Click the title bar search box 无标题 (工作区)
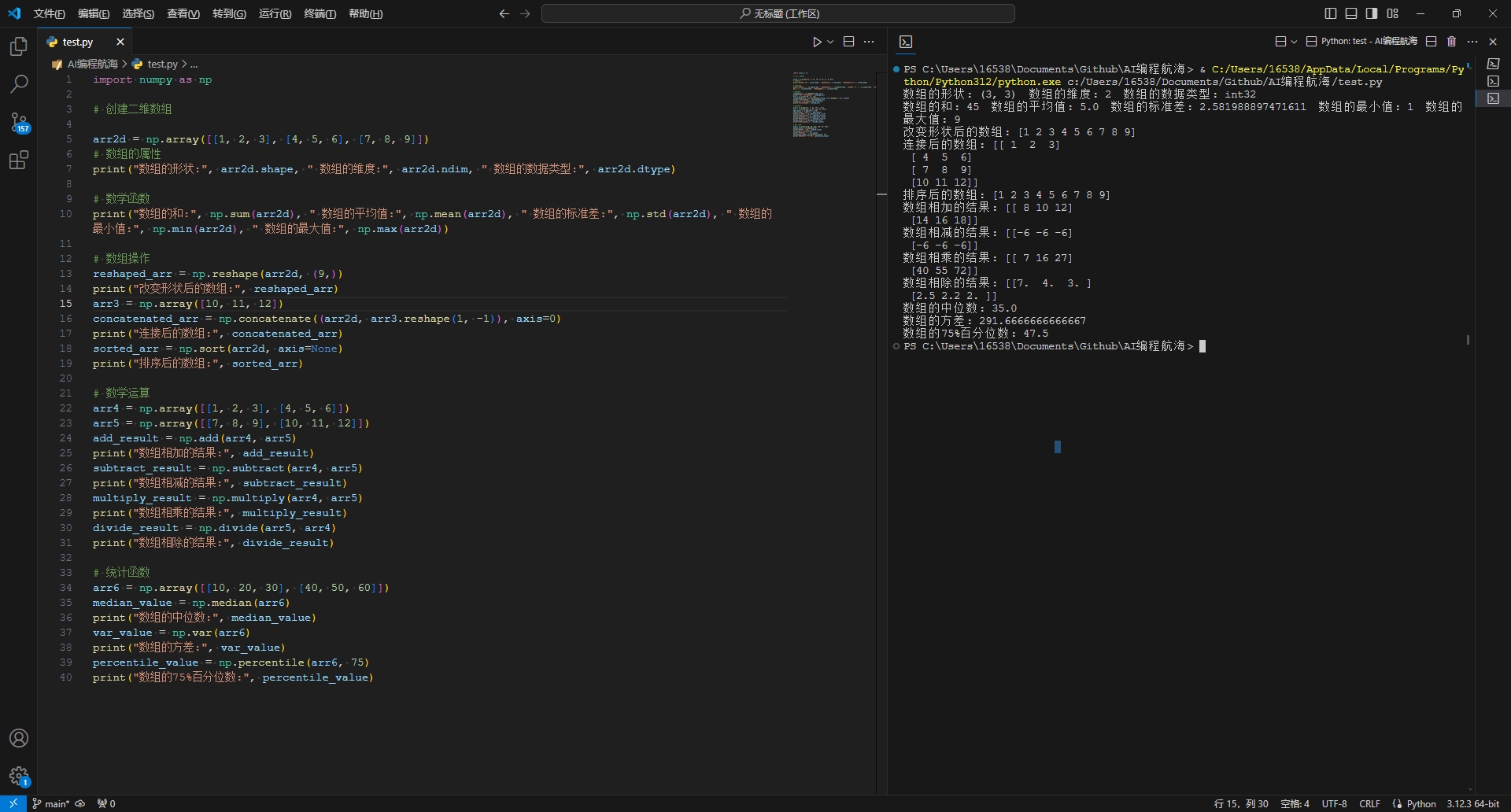Image resolution: width=1511 pixels, height=812 pixels. tap(778, 13)
